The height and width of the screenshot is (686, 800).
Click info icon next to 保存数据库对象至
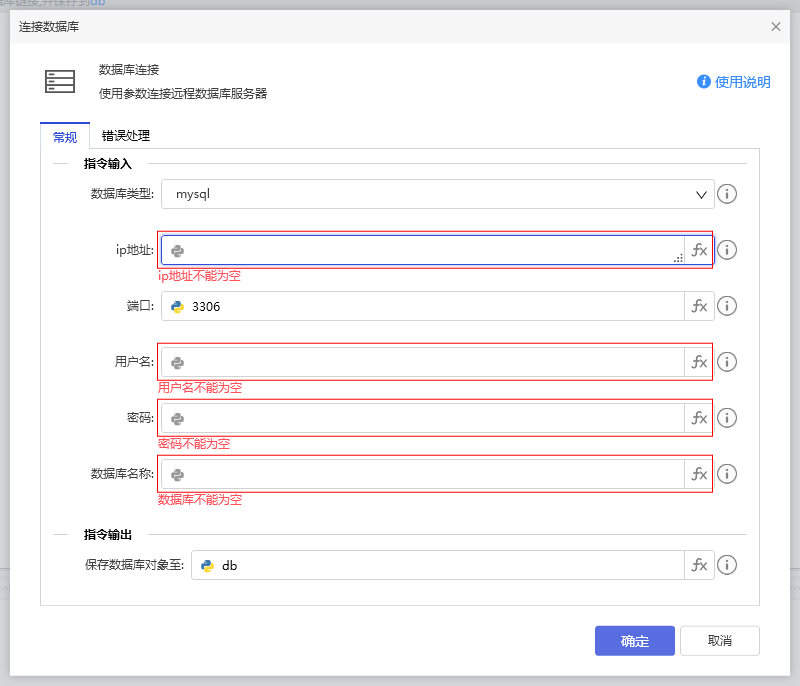[728, 565]
